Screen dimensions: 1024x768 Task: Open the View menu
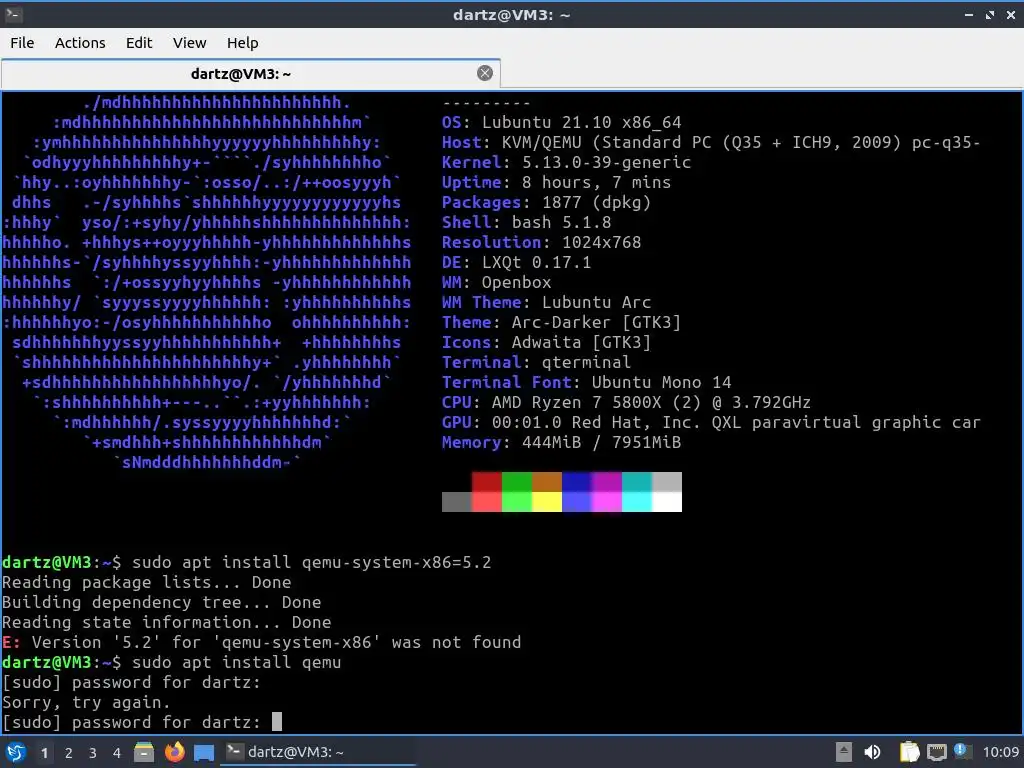[189, 43]
